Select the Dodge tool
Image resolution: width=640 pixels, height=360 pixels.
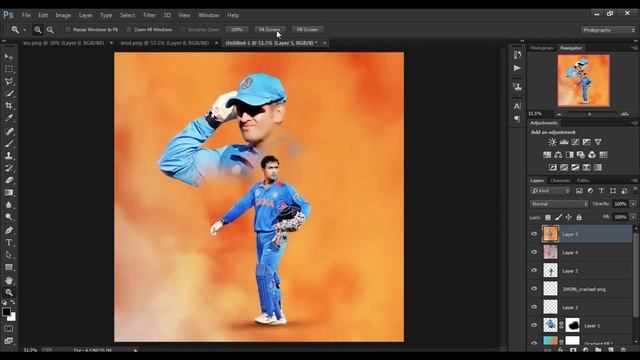tap(9, 217)
